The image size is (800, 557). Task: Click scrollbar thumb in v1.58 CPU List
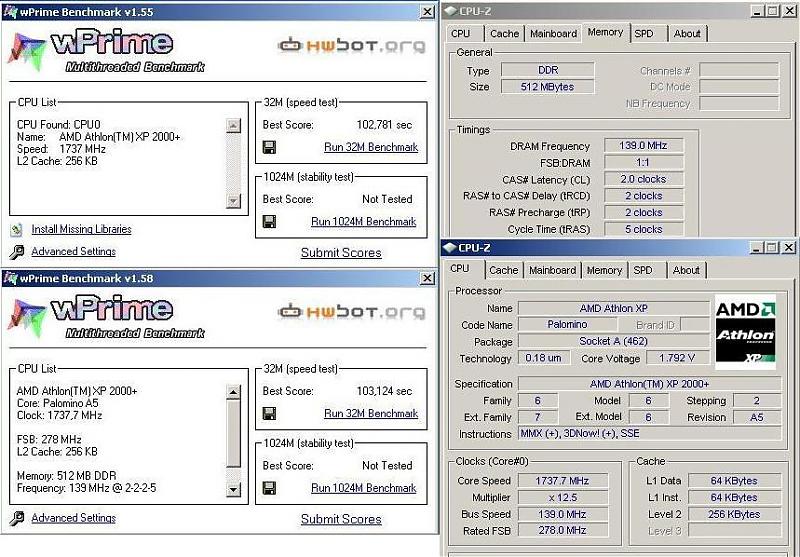(x=233, y=434)
